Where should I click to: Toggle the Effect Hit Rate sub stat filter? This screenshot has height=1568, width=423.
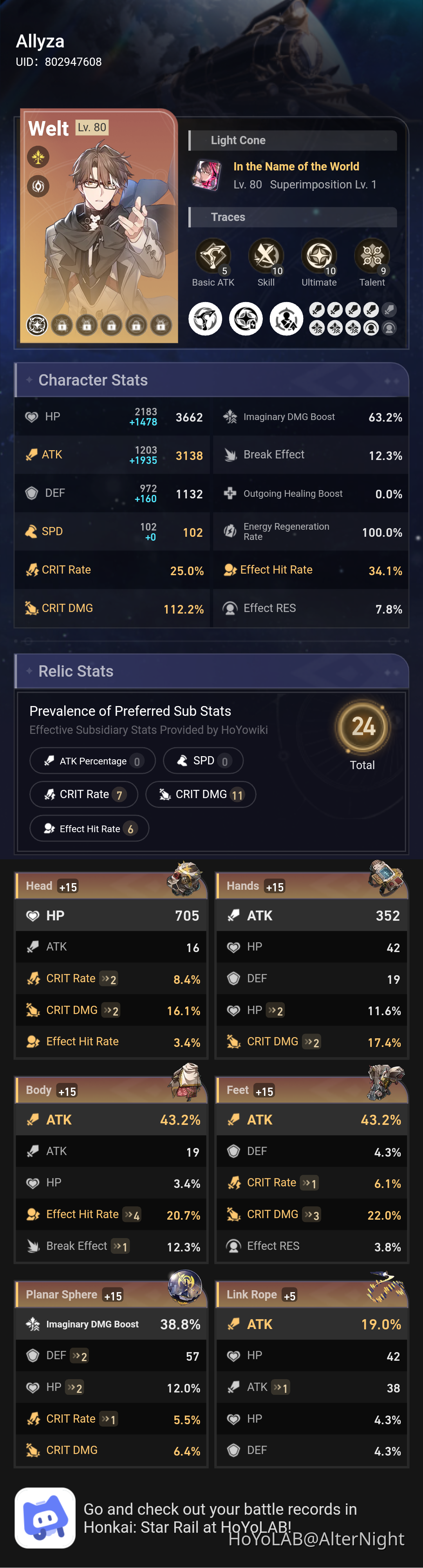(x=89, y=828)
